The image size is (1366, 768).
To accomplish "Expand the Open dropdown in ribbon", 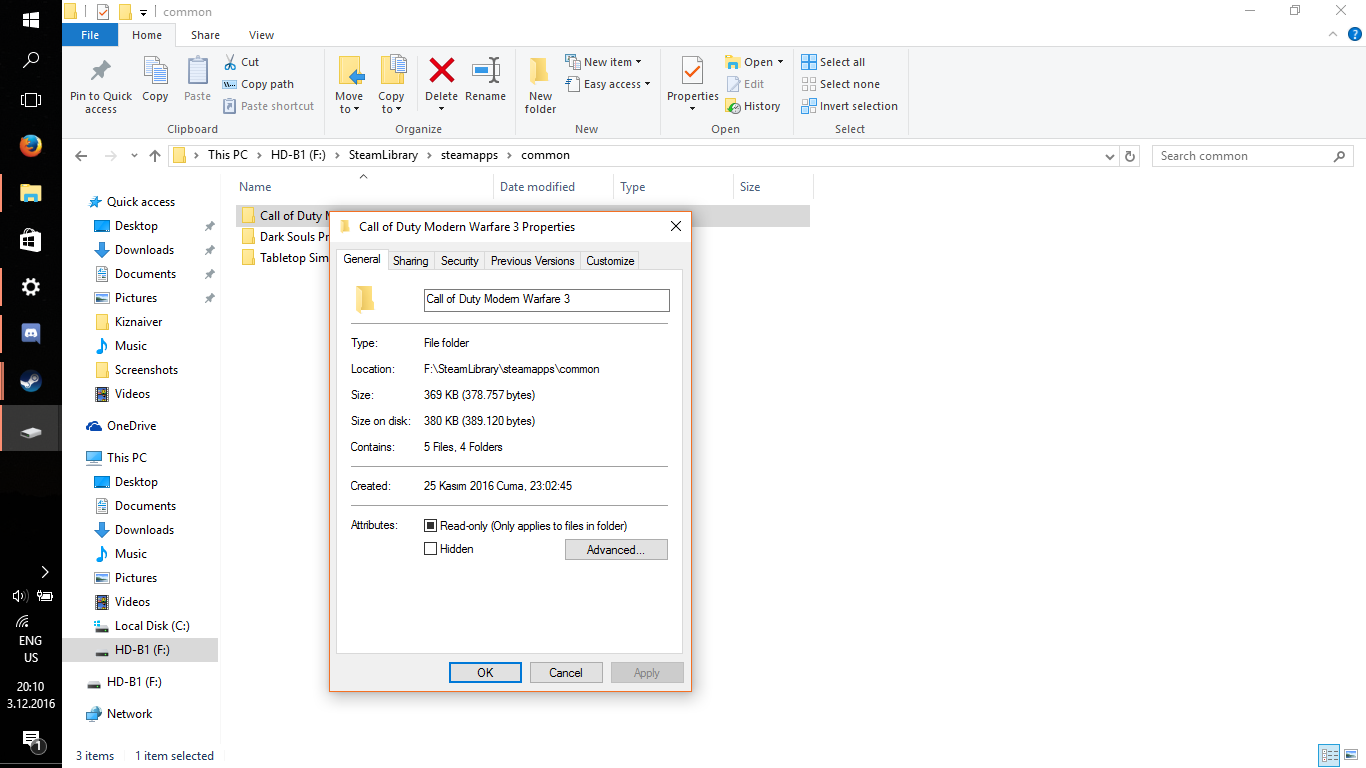I will [x=780, y=62].
